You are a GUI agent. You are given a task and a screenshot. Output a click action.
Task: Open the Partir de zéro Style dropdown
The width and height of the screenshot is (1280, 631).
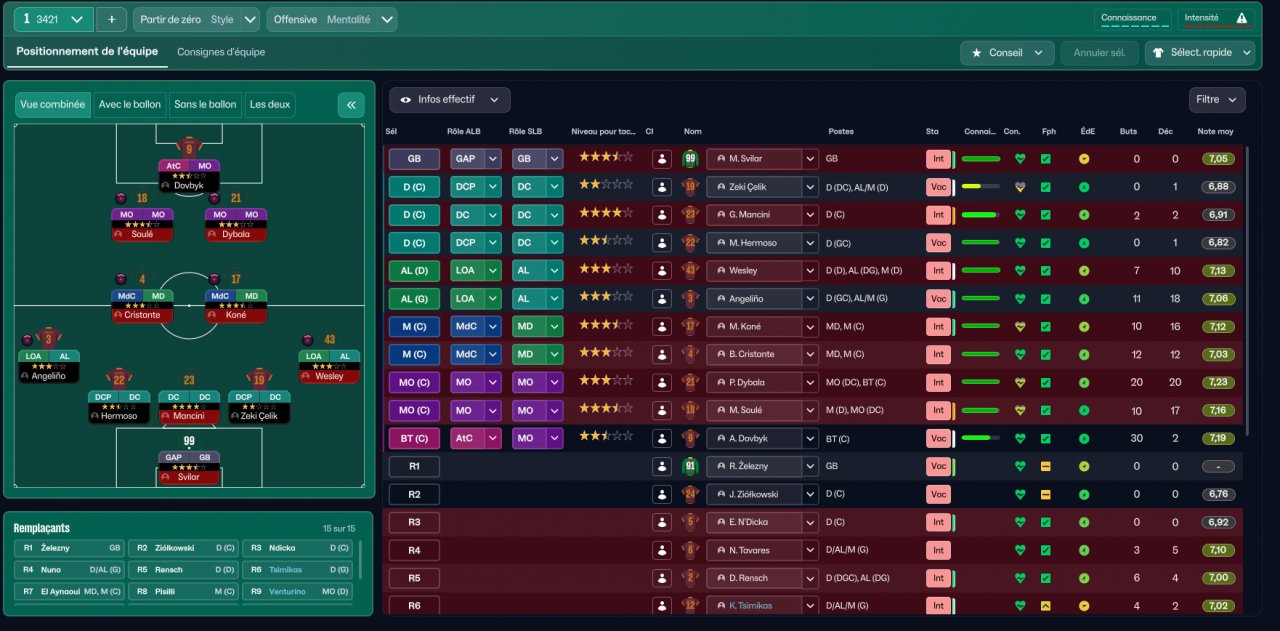tap(197, 19)
